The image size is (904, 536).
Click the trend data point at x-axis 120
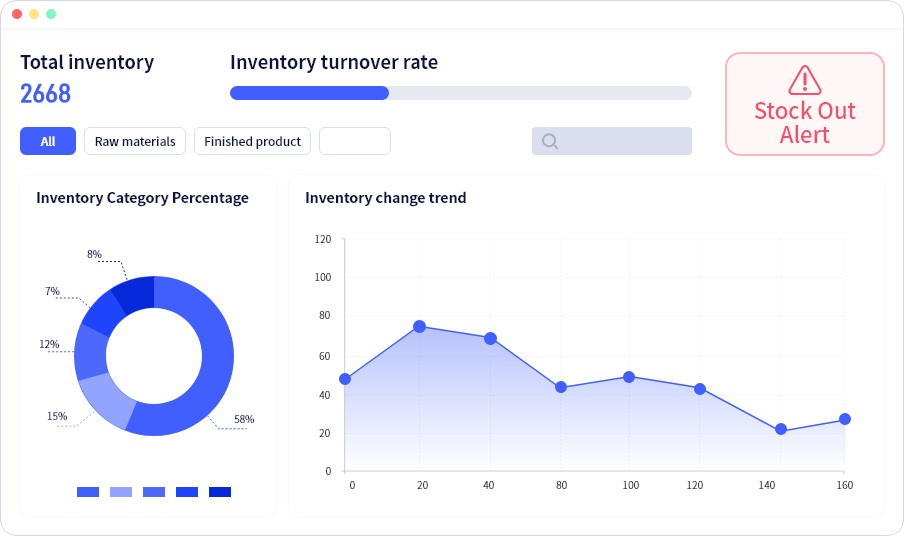click(700, 389)
